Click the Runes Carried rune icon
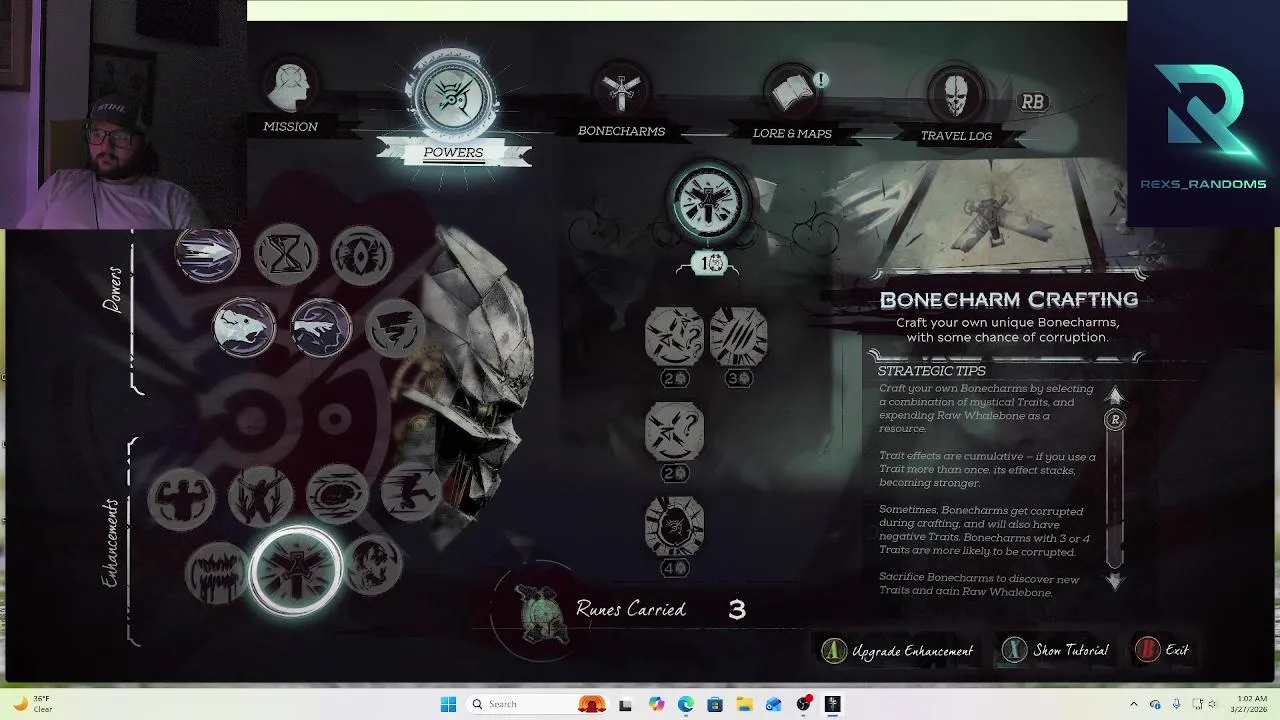The width and height of the screenshot is (1280, 720). tap(541, 611)
